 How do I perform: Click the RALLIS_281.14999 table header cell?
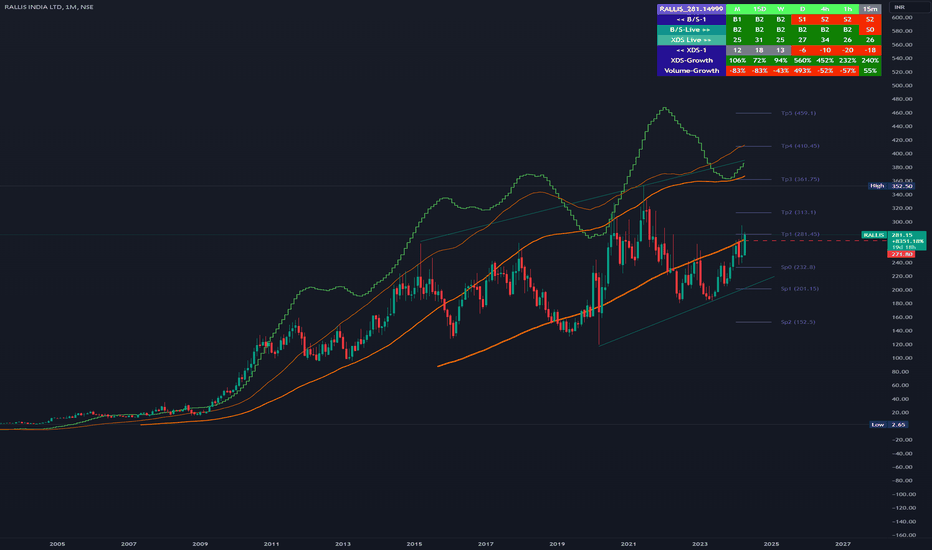tap(691, 9)
